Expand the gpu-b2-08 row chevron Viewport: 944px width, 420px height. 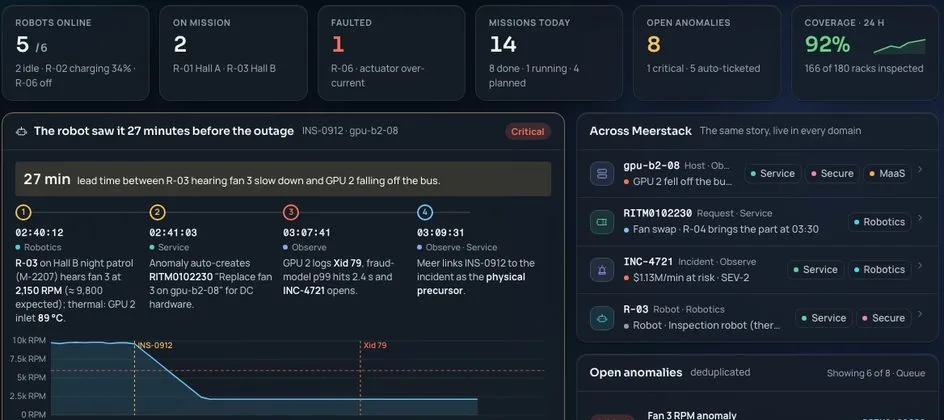coord(920,170)
